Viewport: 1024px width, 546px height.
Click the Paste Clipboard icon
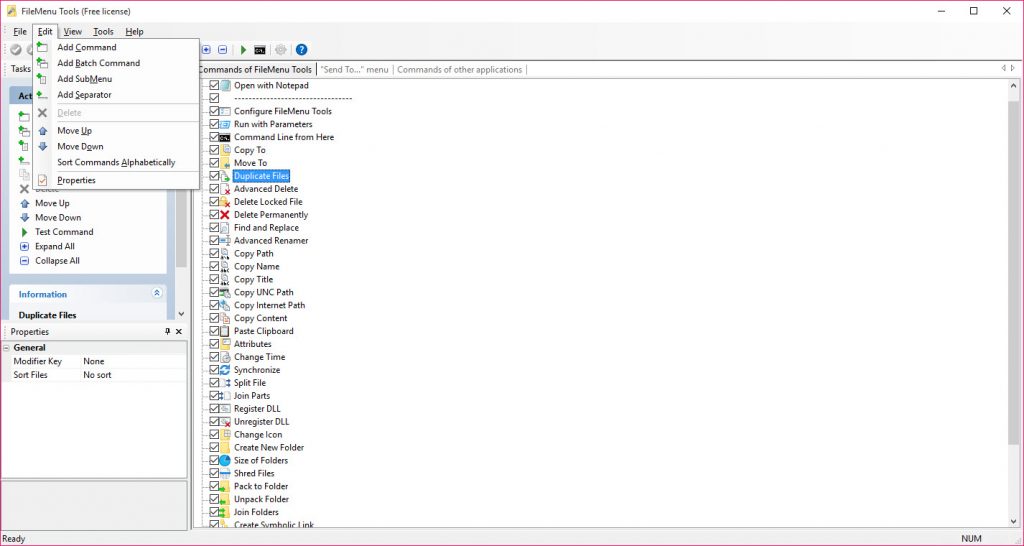[x=225, y=331]
